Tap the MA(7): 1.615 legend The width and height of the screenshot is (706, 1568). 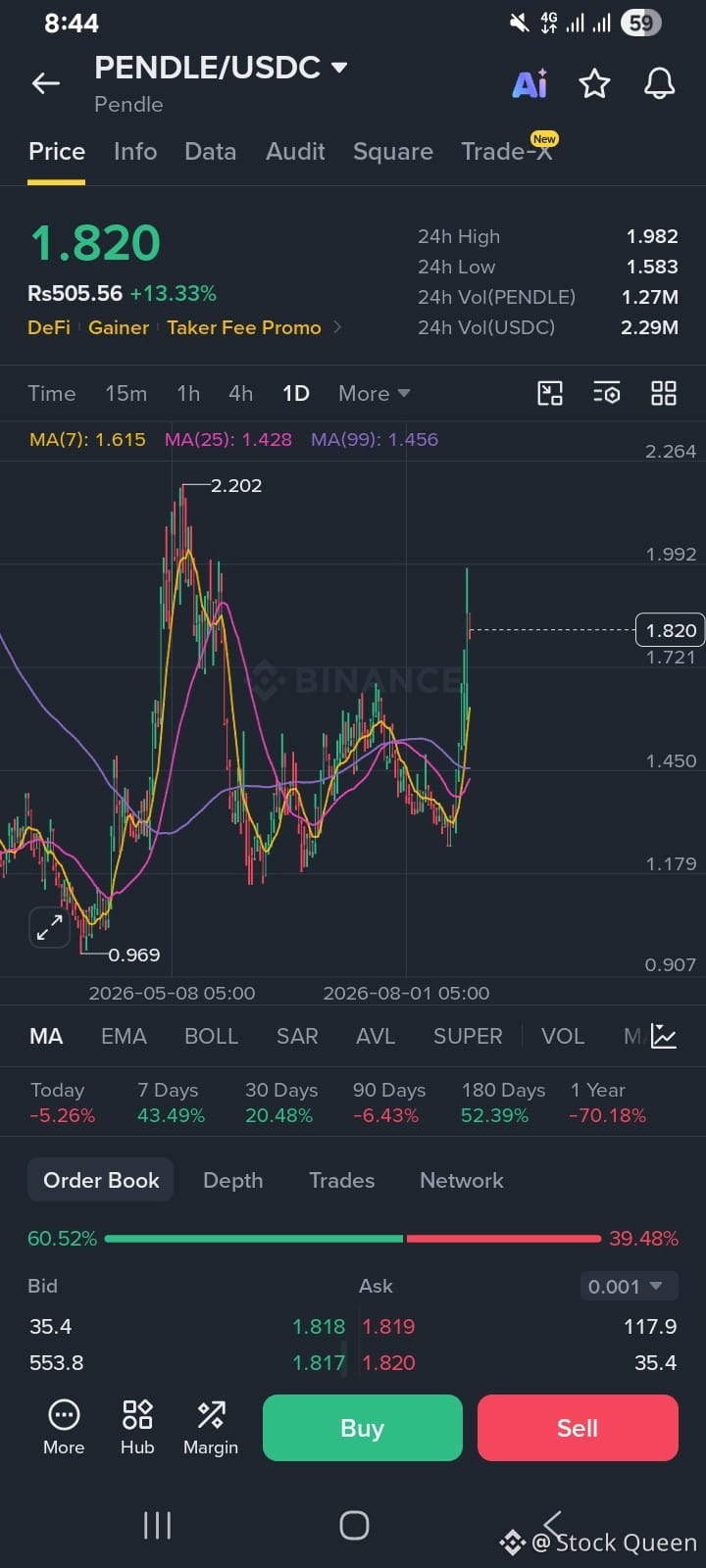87,439
